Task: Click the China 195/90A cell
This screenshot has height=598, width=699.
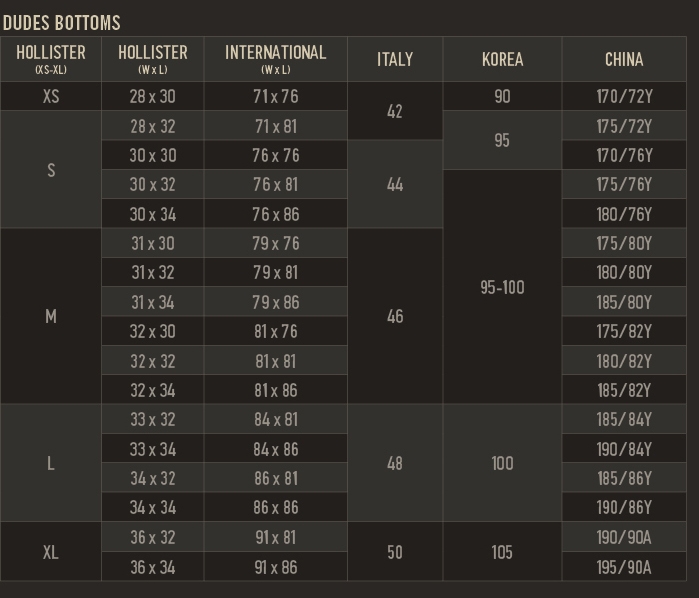Action: click(x=624, y=567)
